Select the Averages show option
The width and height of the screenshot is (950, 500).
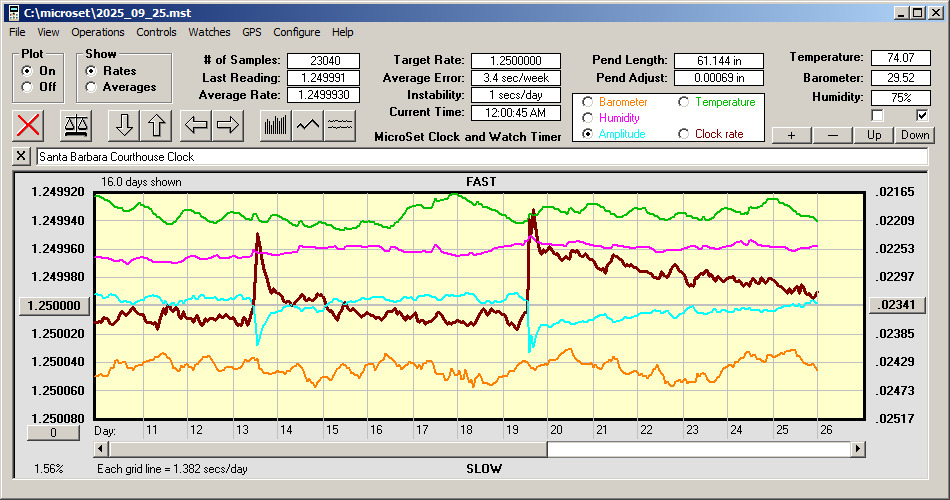tap(92, 87)
